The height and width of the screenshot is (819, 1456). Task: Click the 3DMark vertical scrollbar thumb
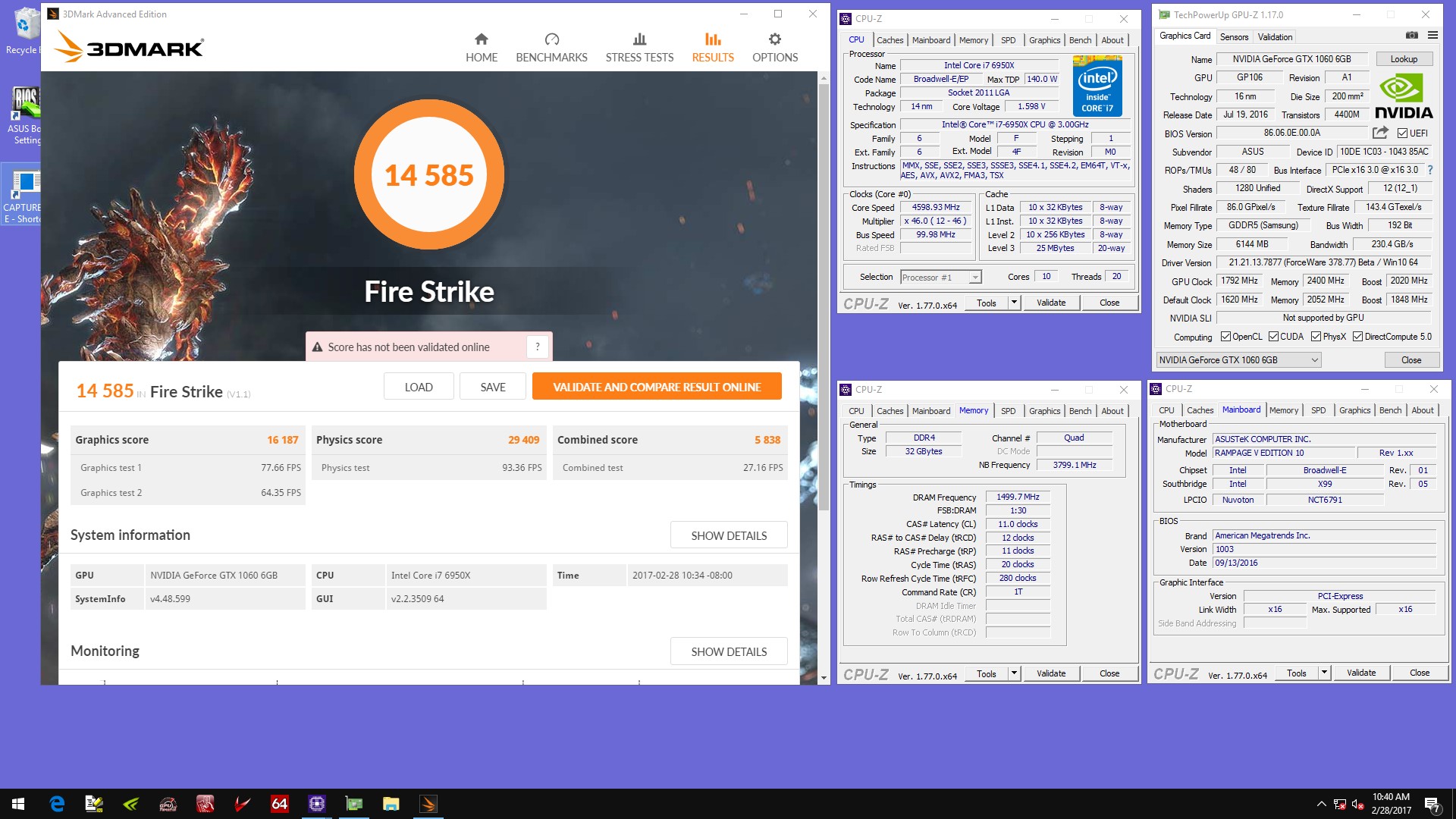[824, 296]
